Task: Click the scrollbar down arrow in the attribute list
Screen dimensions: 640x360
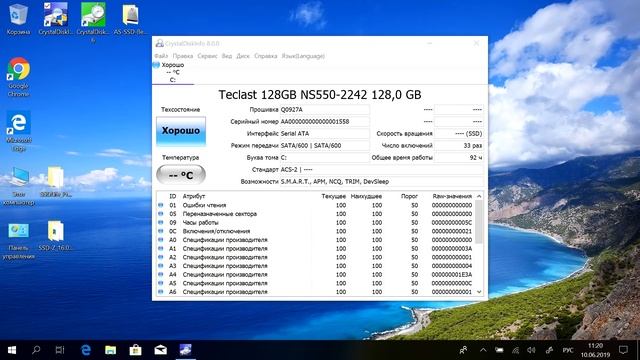Action: [479, 292]
